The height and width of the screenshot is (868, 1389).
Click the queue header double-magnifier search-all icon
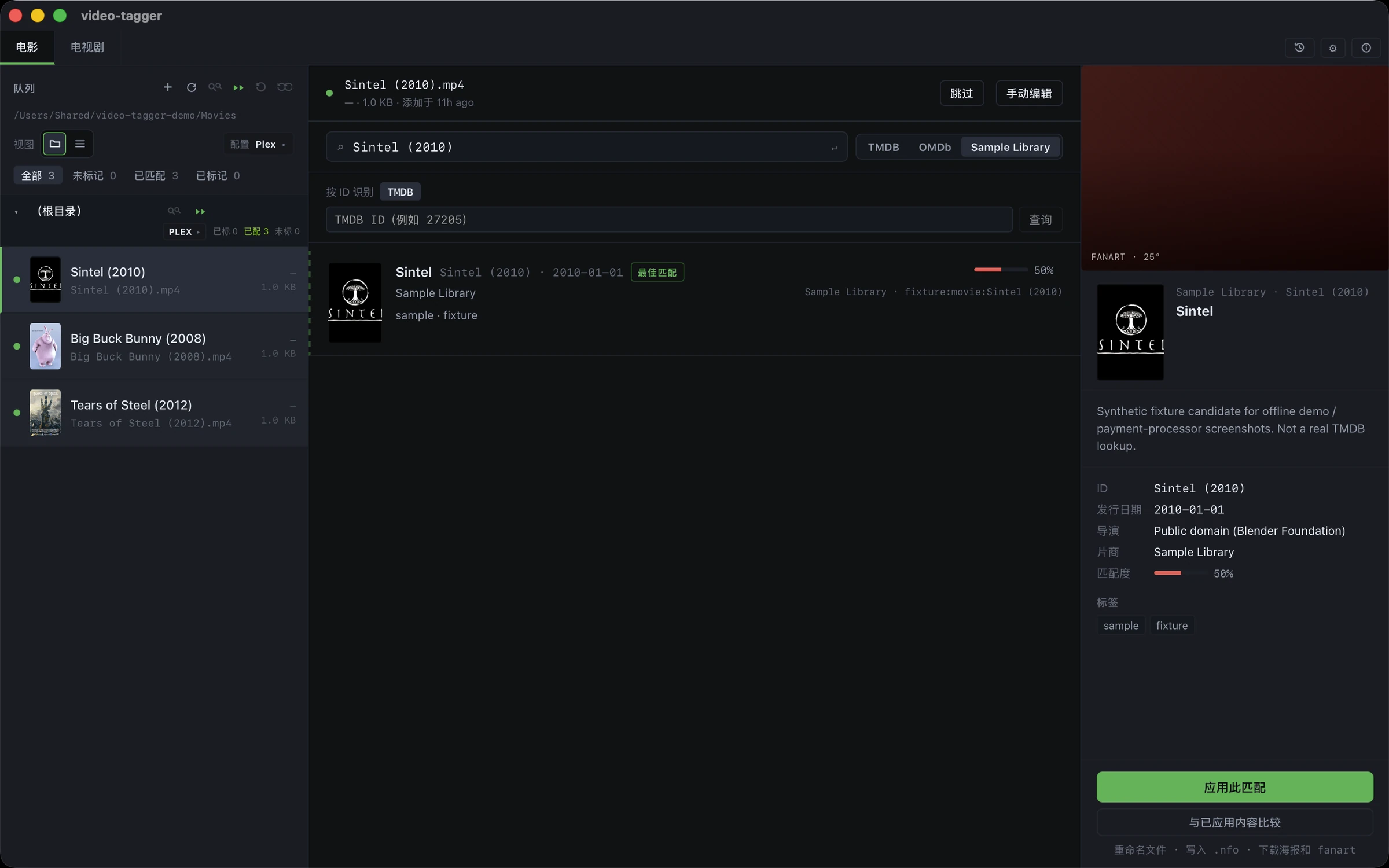pyautogui.click(x=215, y=87)
